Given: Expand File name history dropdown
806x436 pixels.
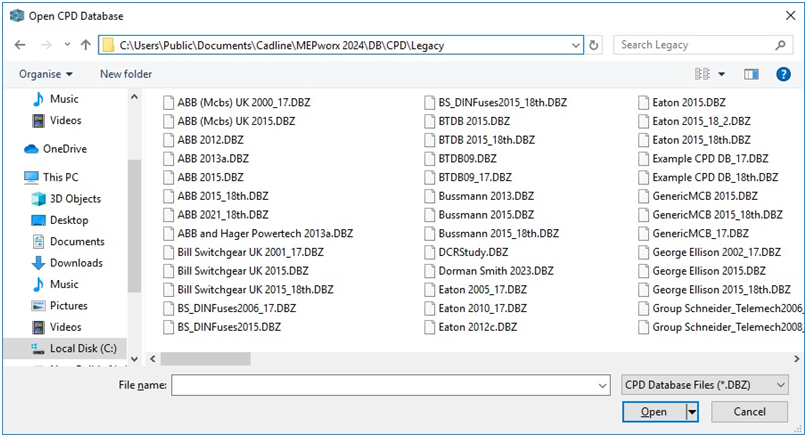Looking at the screenshot, I should click(603, 385).
